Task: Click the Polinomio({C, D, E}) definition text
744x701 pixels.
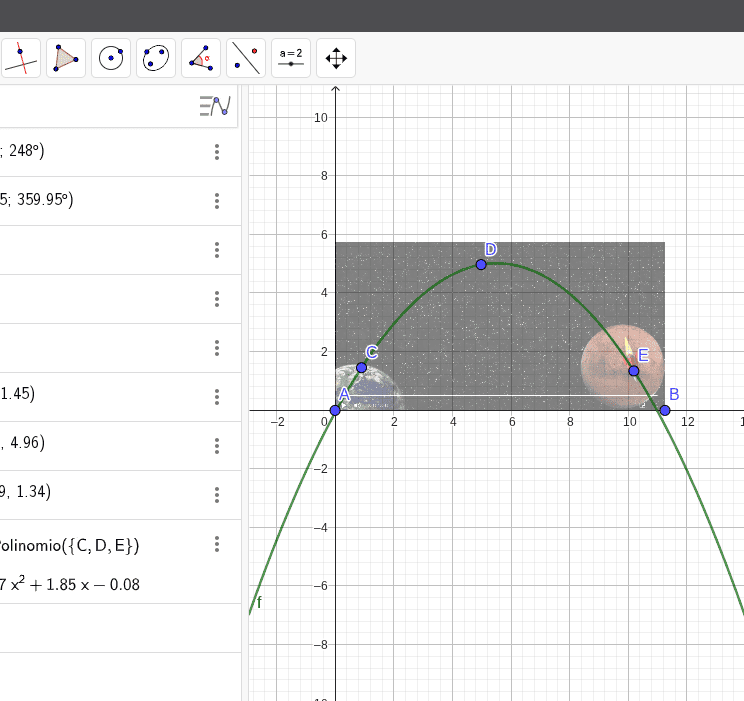Action: pos(69,546)
